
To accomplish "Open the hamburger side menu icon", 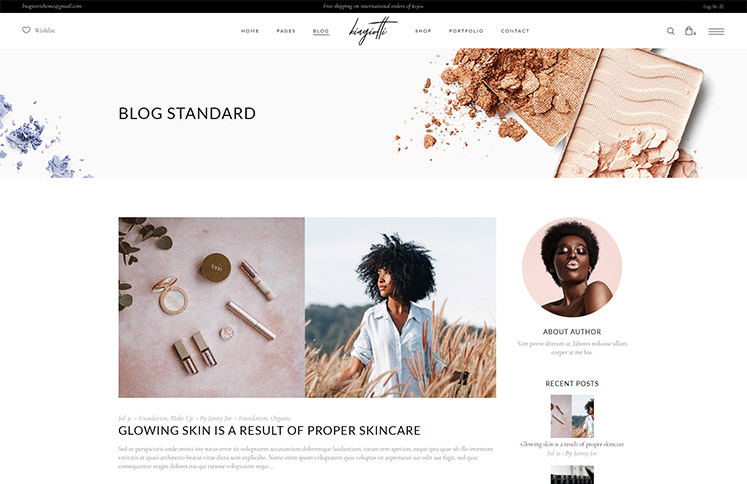I will (716, 31).
